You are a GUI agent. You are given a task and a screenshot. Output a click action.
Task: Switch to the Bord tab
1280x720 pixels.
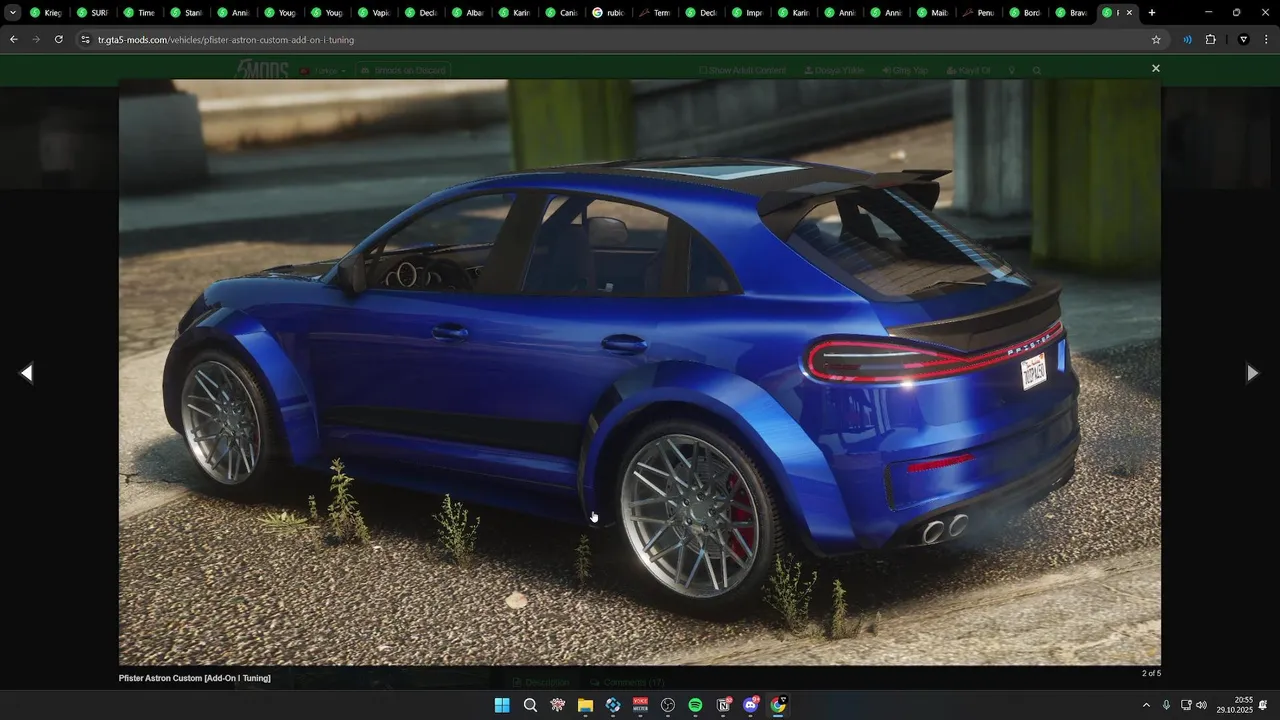click(1024, 13)
